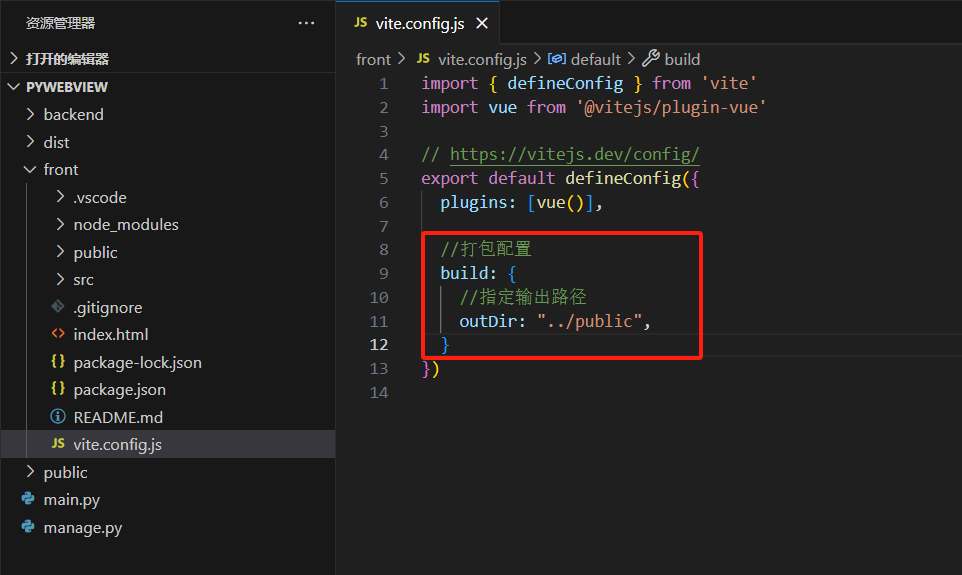Click on 'defineConfig' in the import line
Screen dimensions: 962x575
(565, 83)
